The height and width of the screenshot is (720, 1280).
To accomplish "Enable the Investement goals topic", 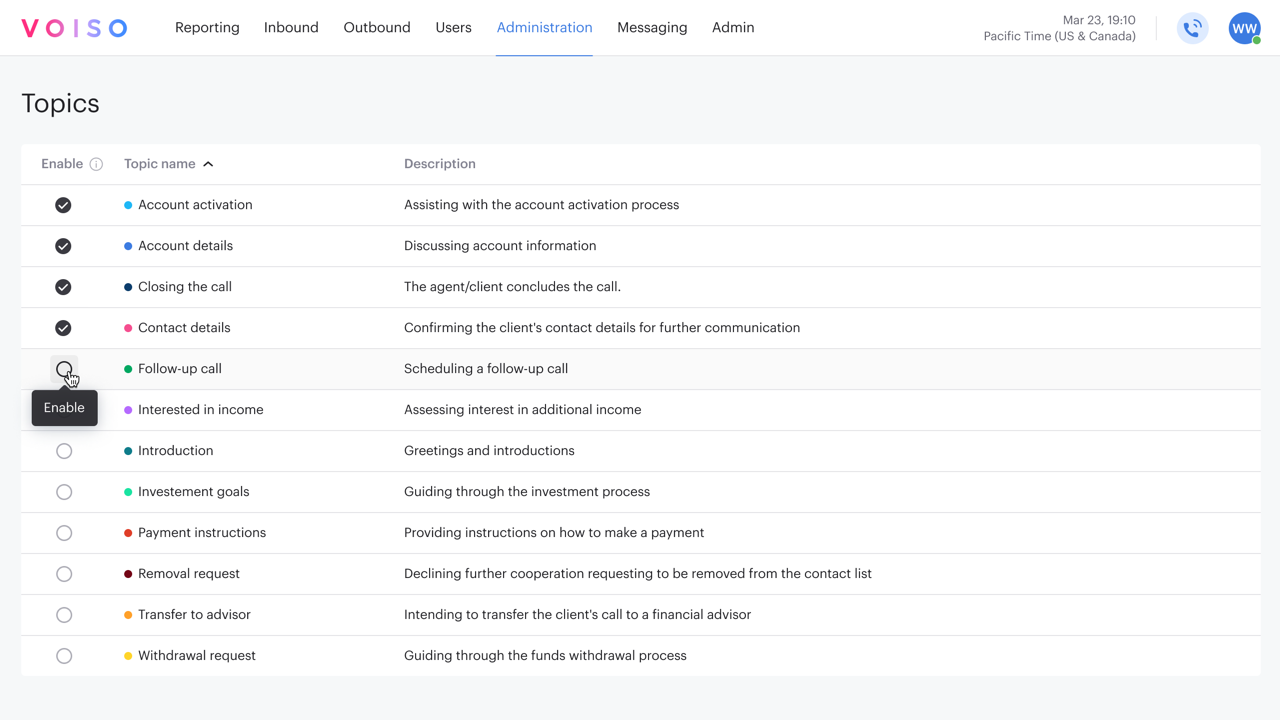I will click(x=64, y=492).
